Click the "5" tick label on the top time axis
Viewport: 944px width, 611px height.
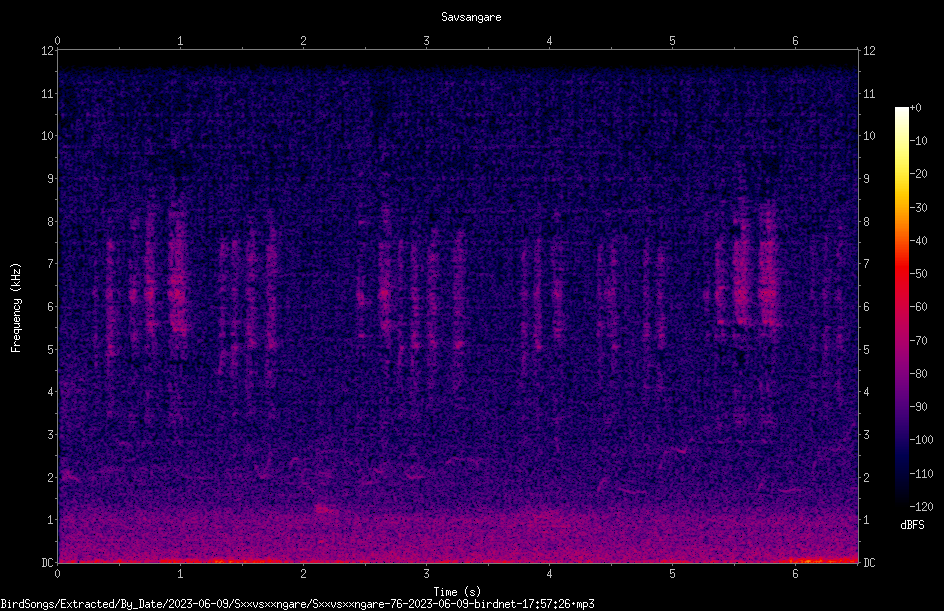(672, 41)
